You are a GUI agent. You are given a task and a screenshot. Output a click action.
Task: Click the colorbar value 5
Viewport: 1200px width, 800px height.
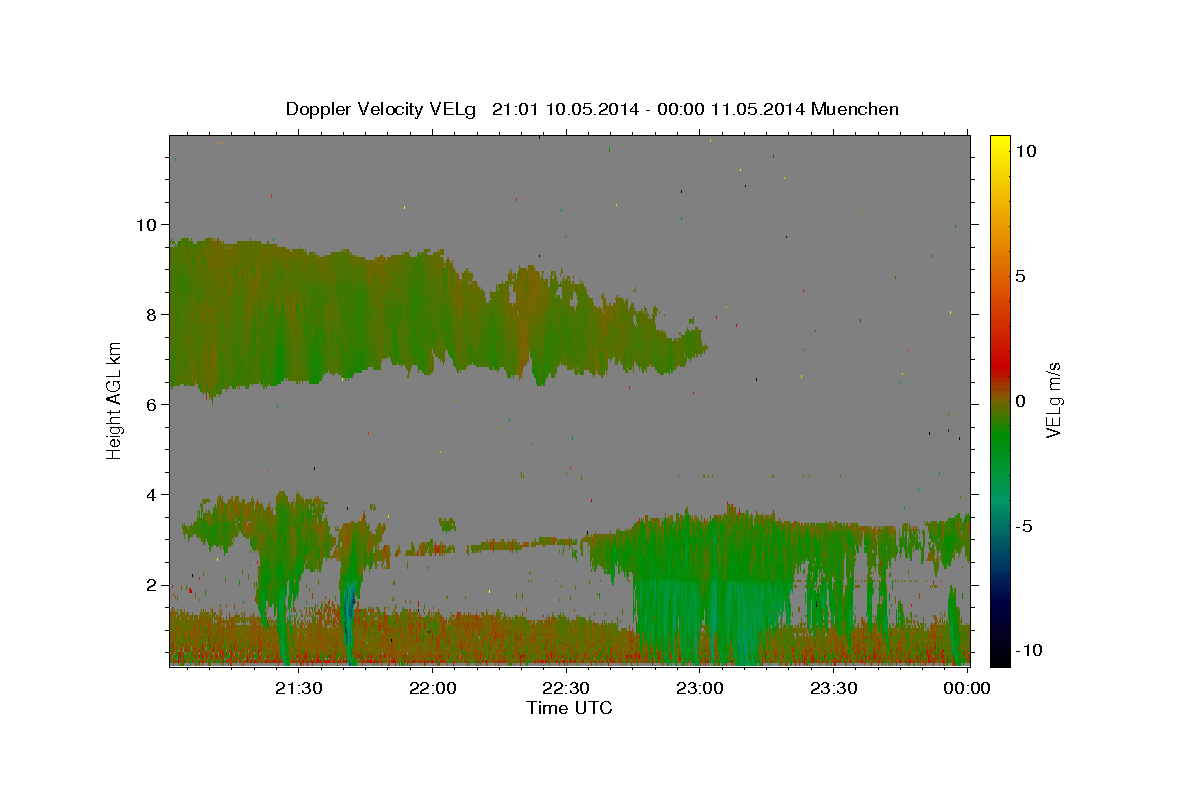(1020, 276)
